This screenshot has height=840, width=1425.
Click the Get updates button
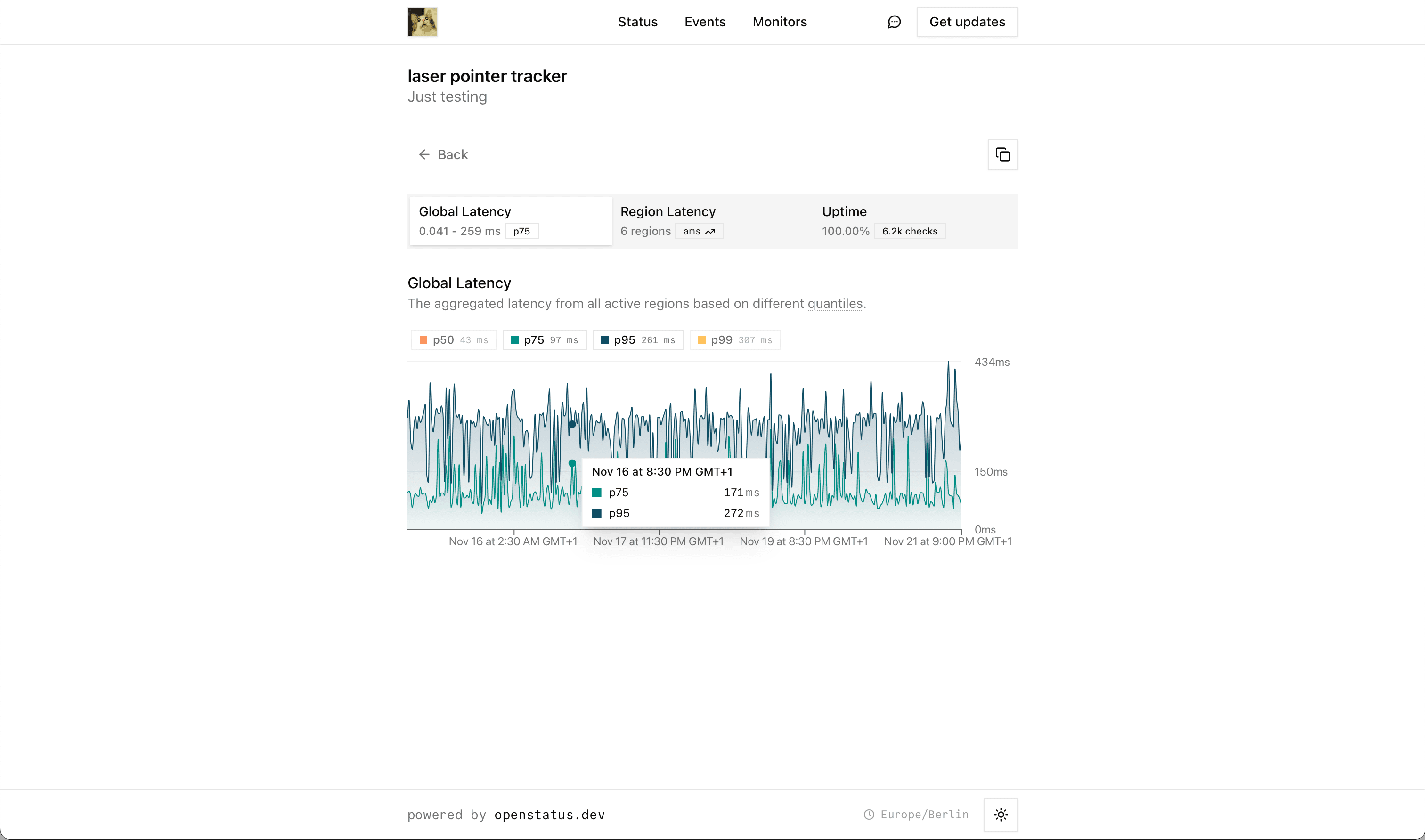[x=967, y=22]
